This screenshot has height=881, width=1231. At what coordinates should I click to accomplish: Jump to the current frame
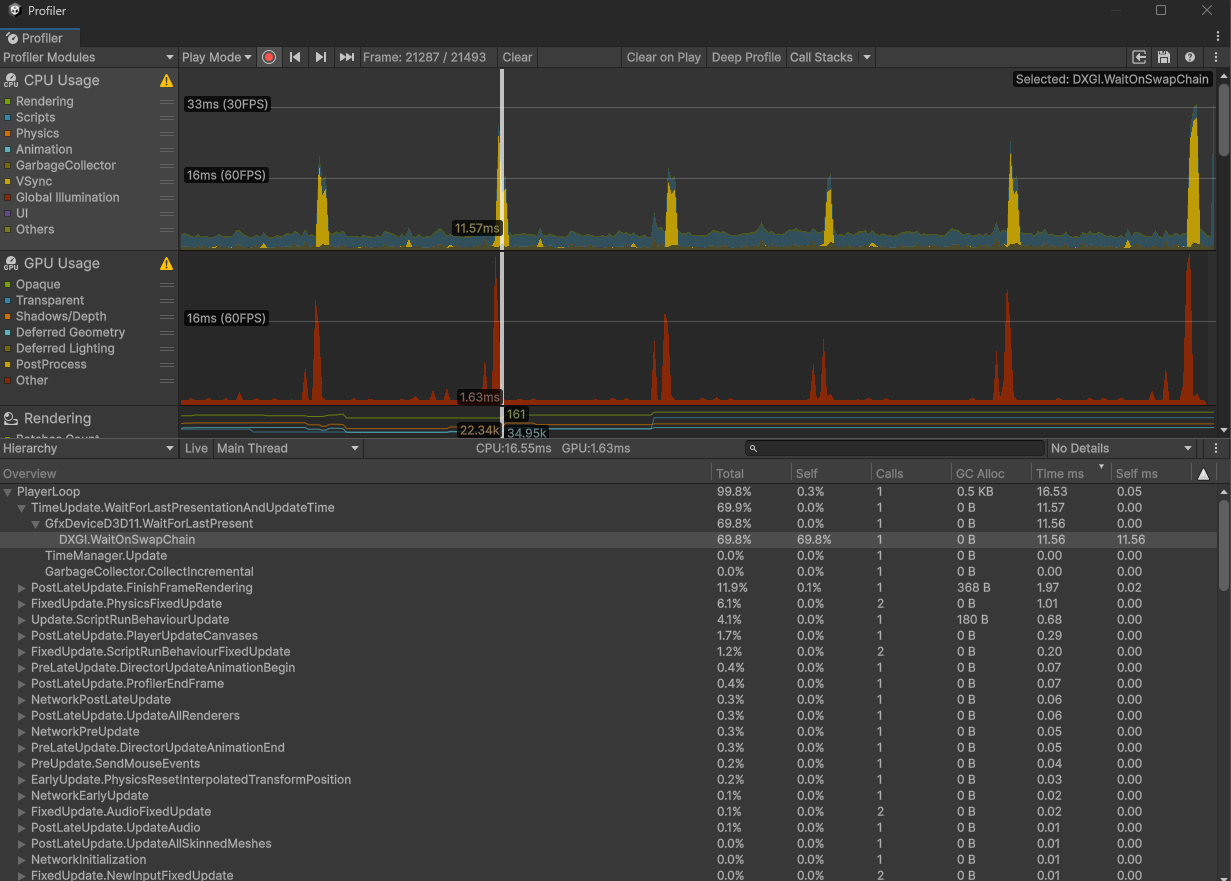tap(346, 57)
